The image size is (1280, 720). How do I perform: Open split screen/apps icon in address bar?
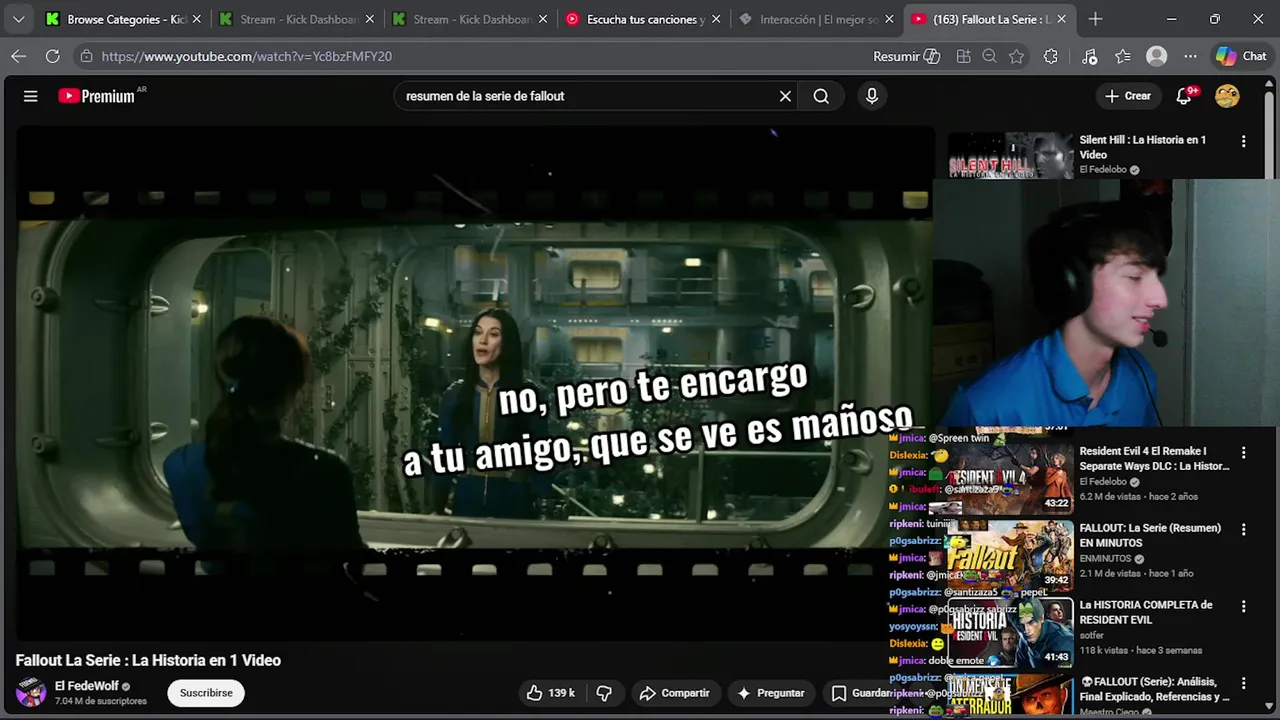(964, 56)
